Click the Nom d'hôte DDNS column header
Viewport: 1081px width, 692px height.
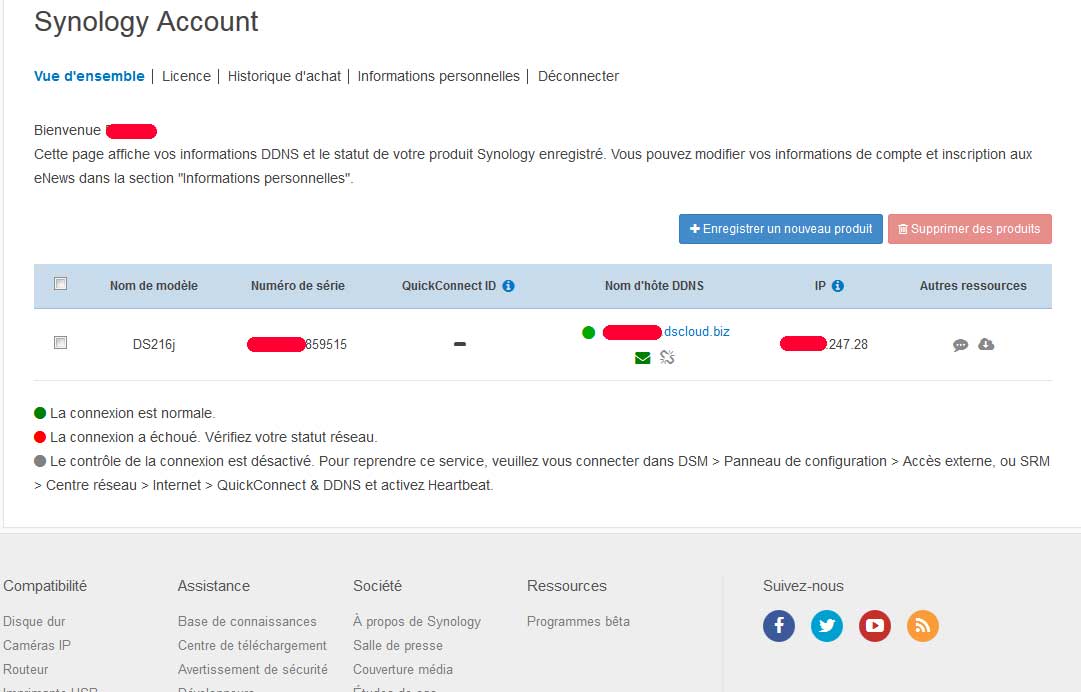click(x=654, y=286)
